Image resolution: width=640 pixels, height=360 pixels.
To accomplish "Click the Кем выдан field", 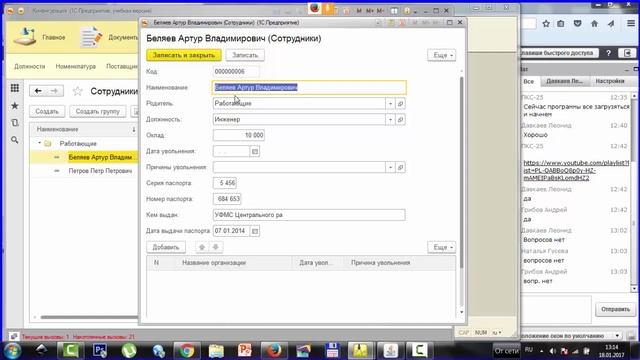I will pyautogui.click(x=309, y=215).
